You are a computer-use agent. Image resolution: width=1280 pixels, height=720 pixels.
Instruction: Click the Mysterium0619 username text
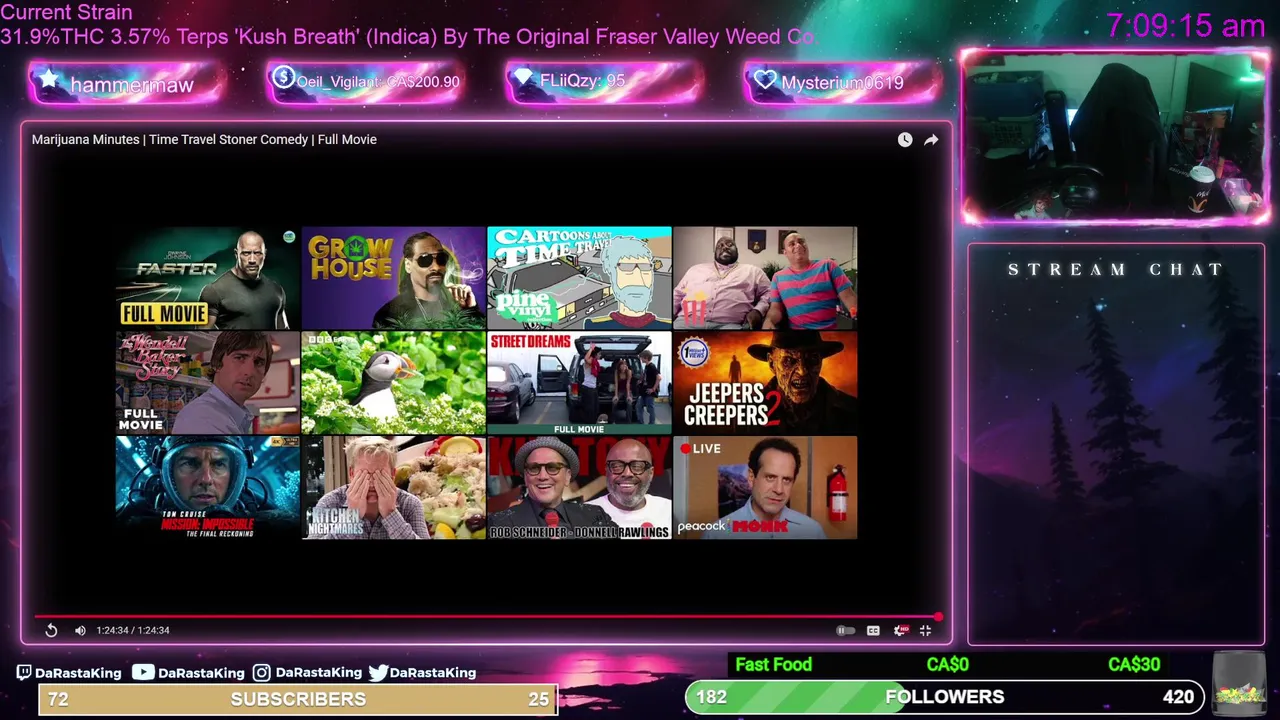(x=842, y=83)
